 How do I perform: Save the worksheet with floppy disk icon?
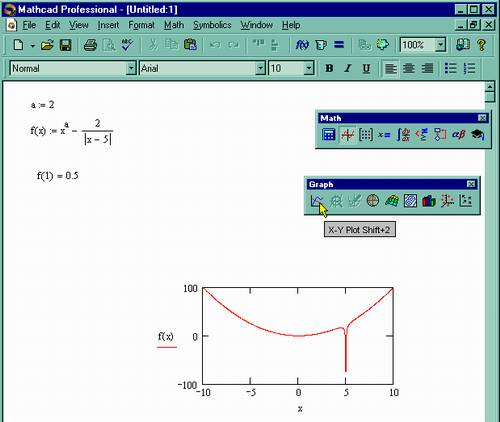point(65,45)
